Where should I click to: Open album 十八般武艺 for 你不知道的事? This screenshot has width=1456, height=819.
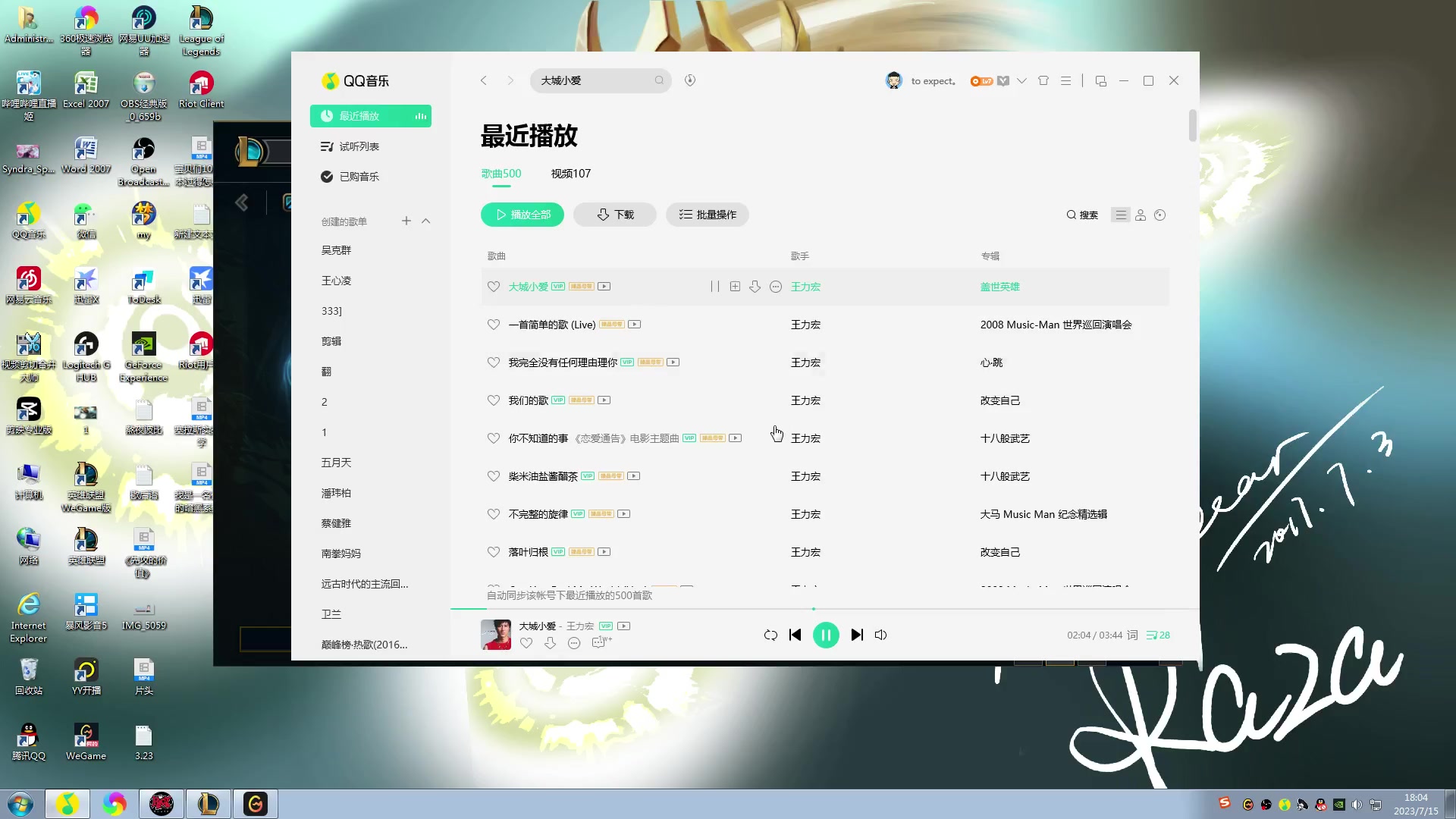tap(1005, 438)
